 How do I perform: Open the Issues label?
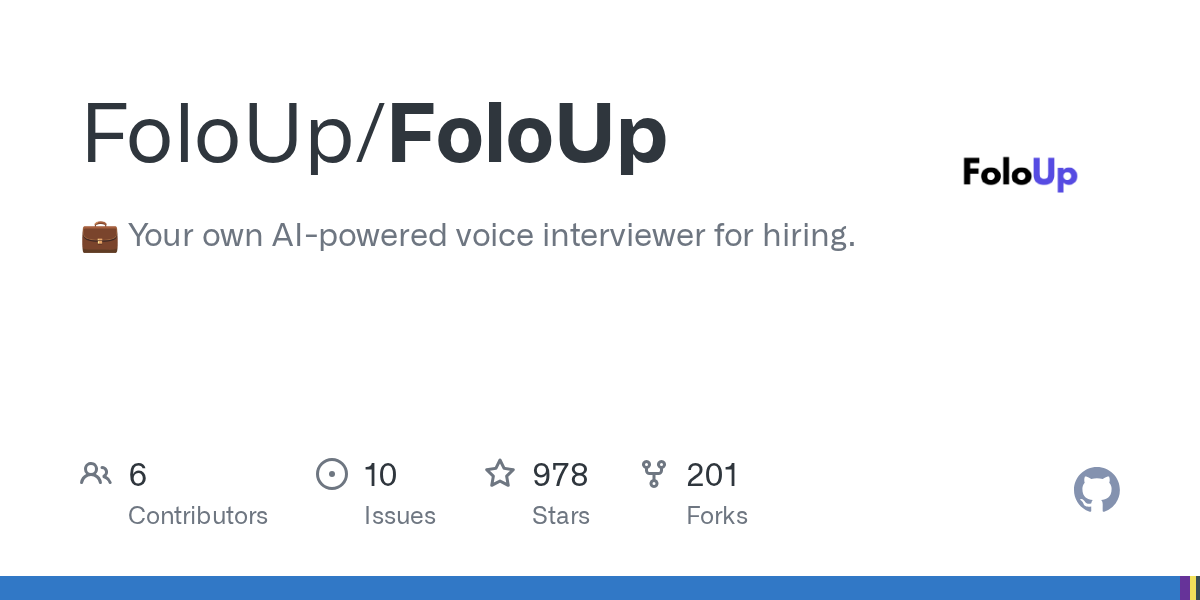pyautogui.click(x=400, y=516)
